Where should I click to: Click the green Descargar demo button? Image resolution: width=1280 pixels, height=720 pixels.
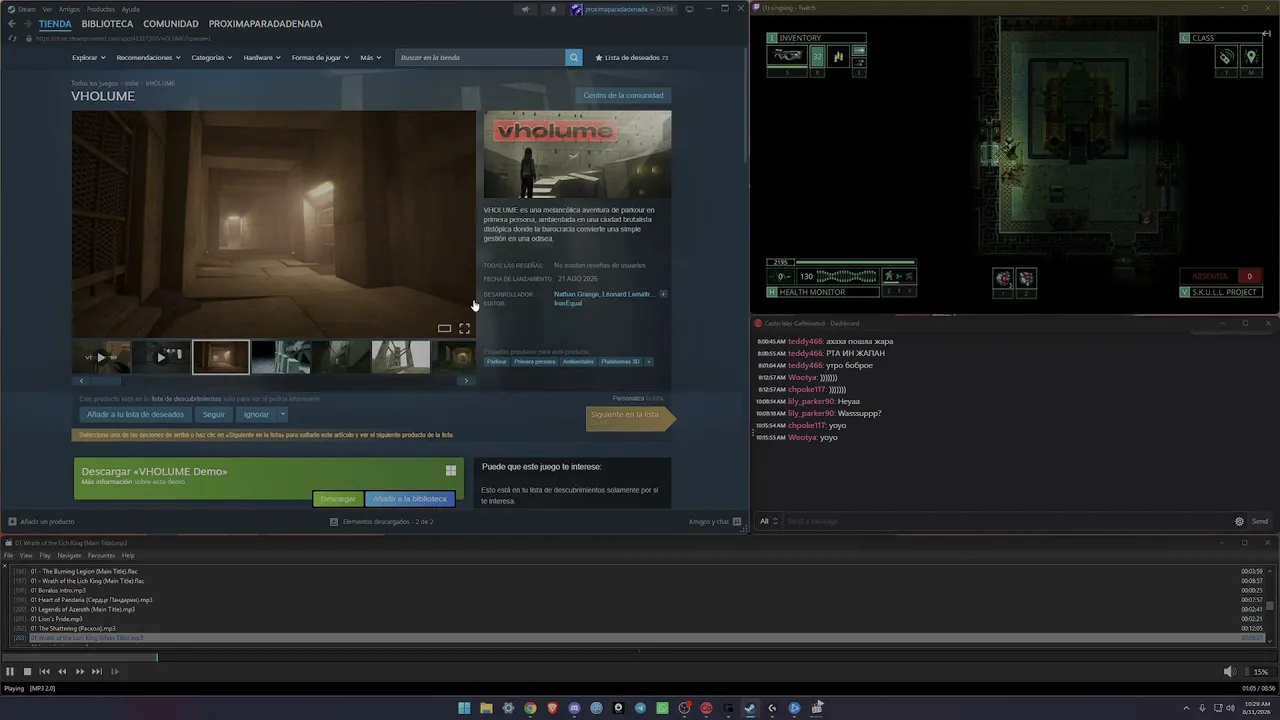(x=338, y=499)
